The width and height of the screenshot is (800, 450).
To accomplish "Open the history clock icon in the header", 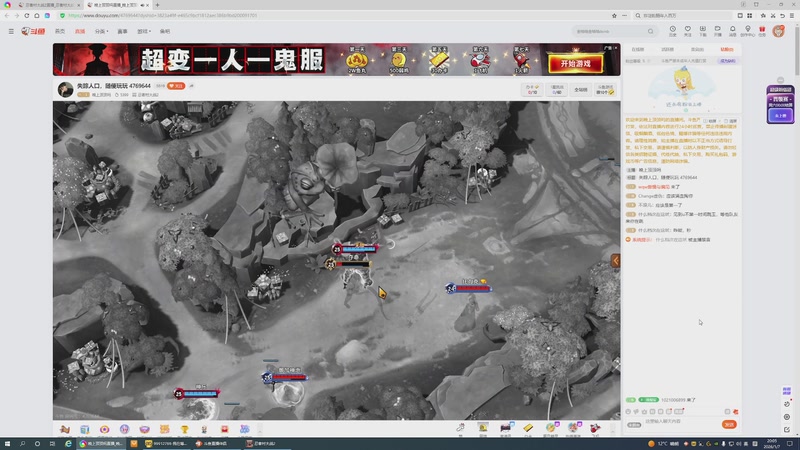I will 672,31.
